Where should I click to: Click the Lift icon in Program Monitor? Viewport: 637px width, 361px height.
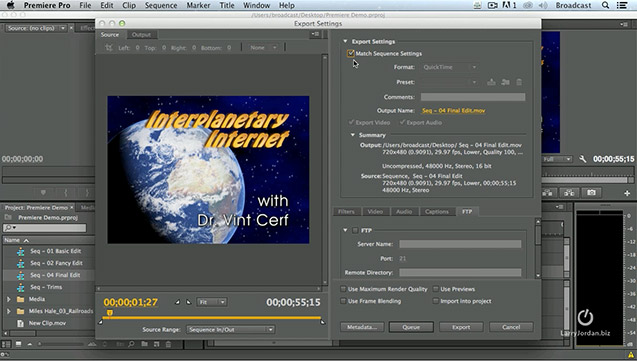(548, 192)
